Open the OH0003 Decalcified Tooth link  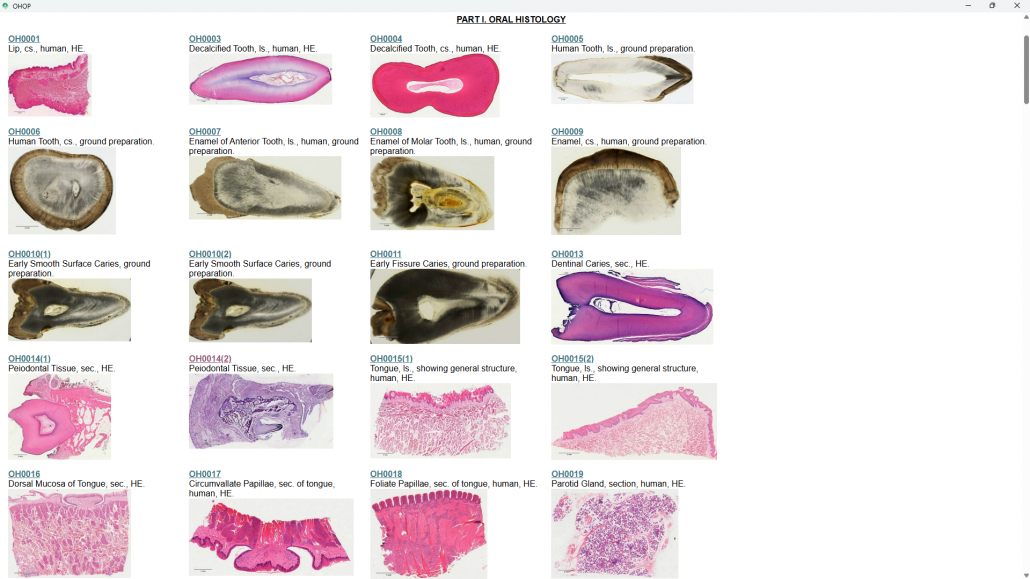tap(205, 39)
